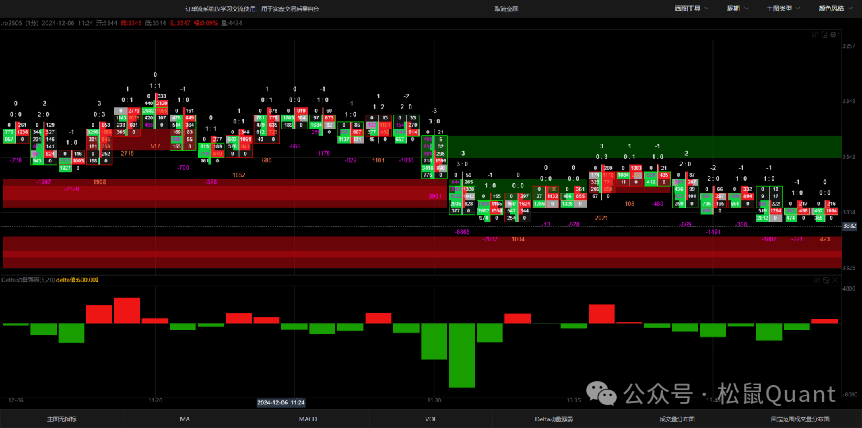Open the VOL indicator tab
Viewport: 862px width, 428px height.
click(430, 419)
